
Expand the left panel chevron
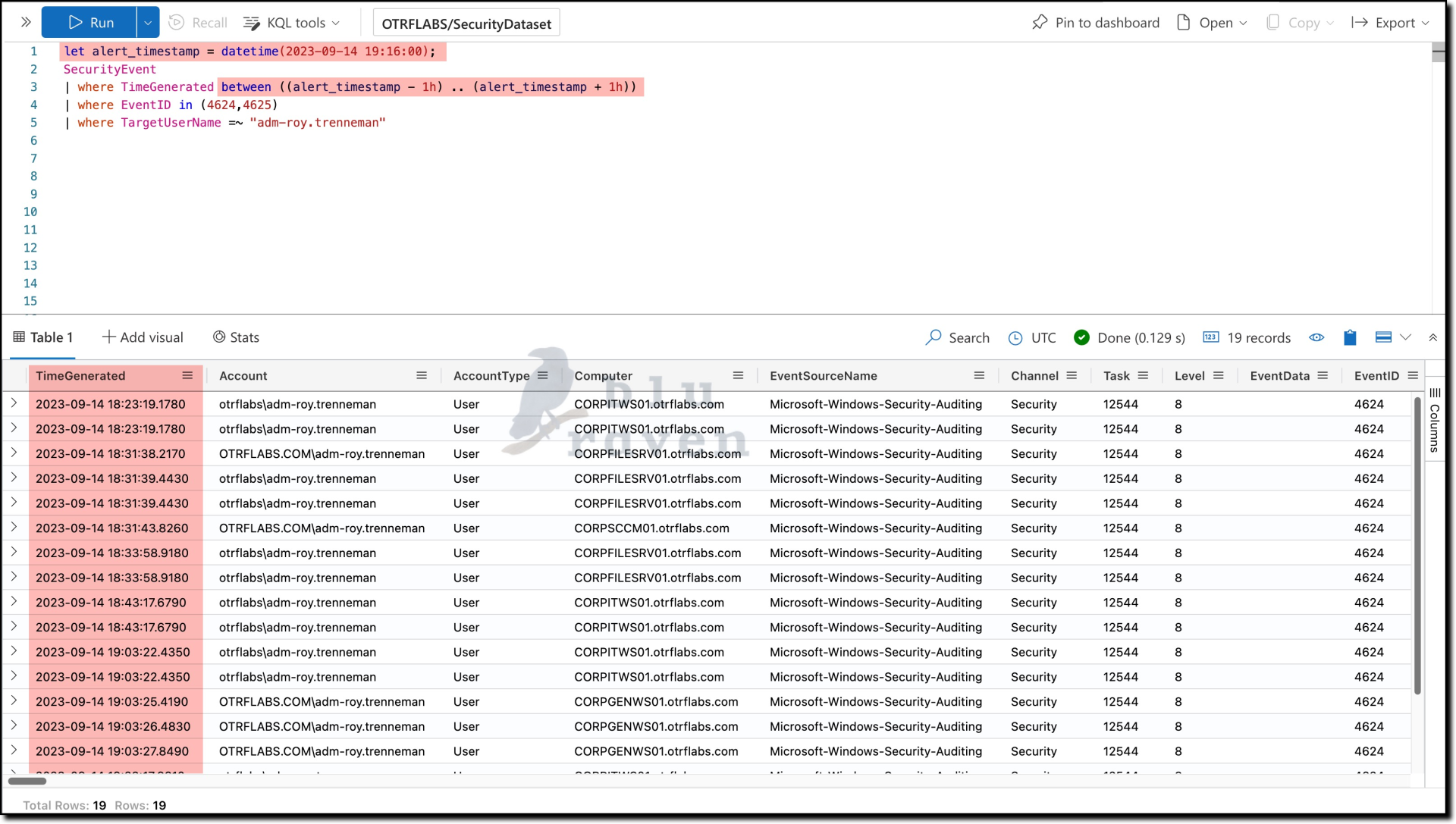26,23
